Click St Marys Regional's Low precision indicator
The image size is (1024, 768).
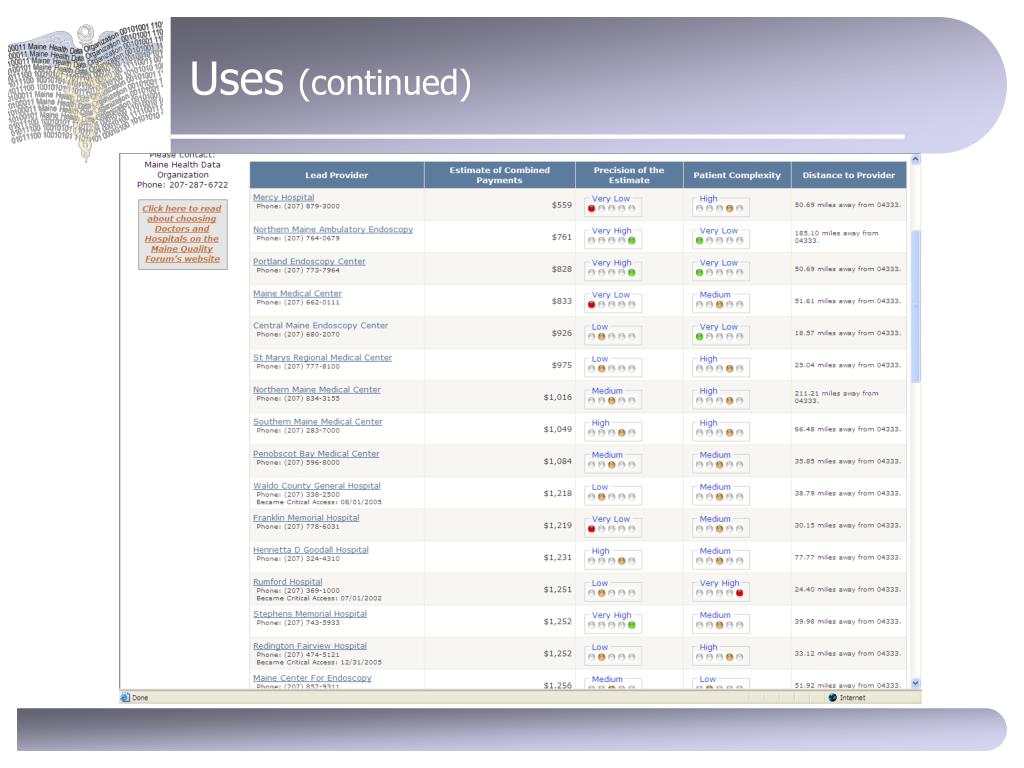(x=612, y=364)
